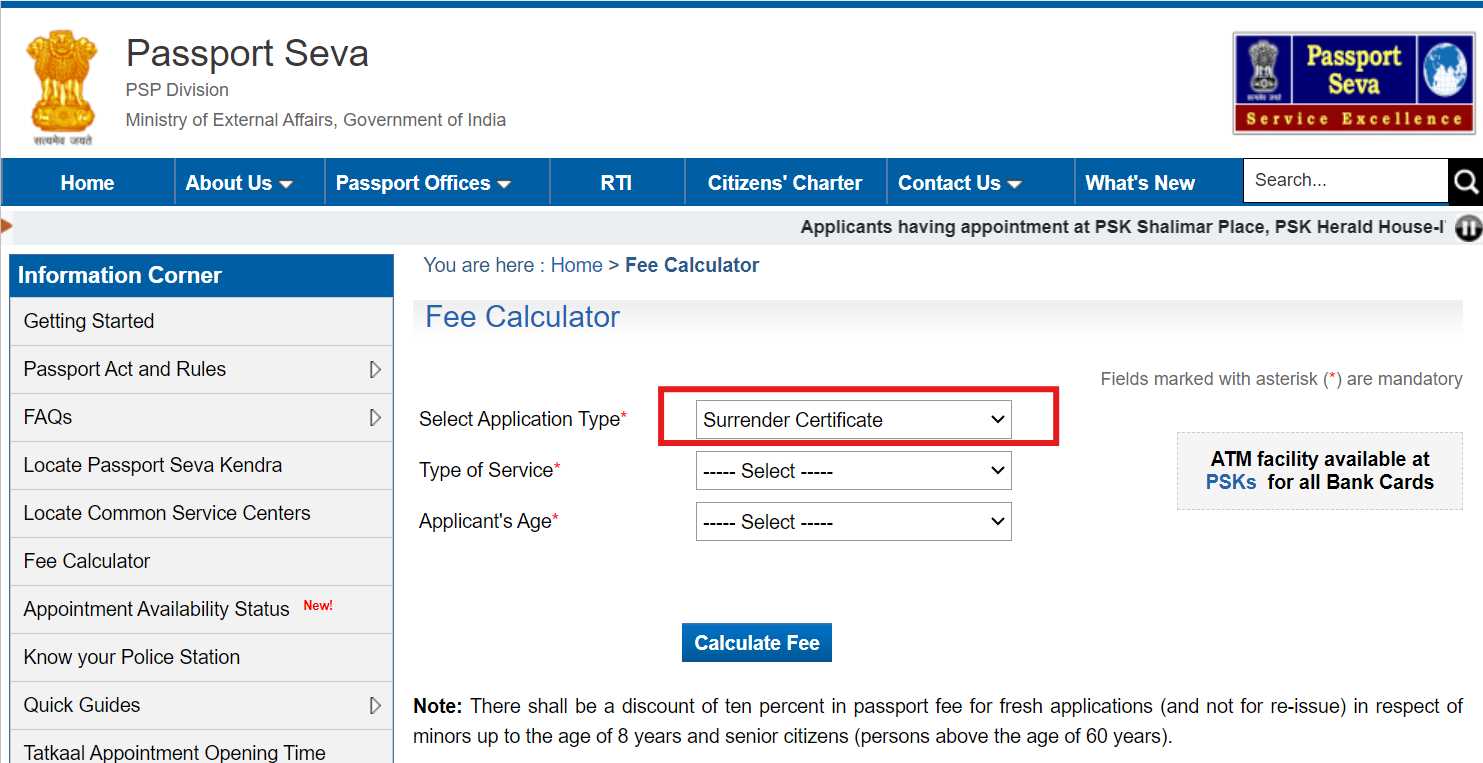Open Select Application Type dropdown
This screenshot has width=1483, height=763.
pyautogui.click(x=853, y=420)
